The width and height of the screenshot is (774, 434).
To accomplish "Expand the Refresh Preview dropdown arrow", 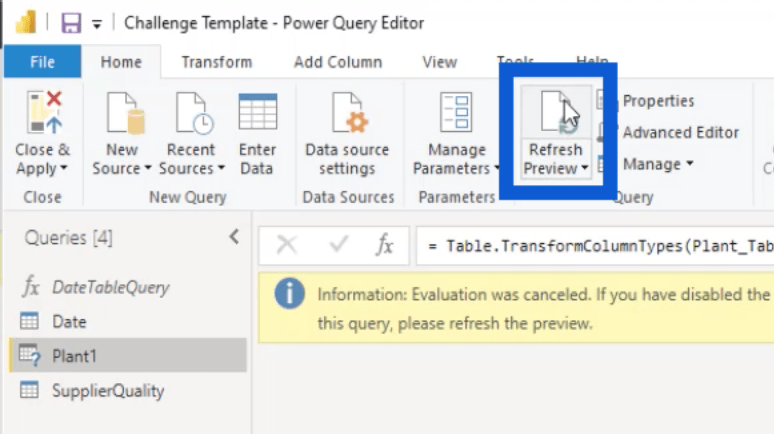I will (584, 168).
